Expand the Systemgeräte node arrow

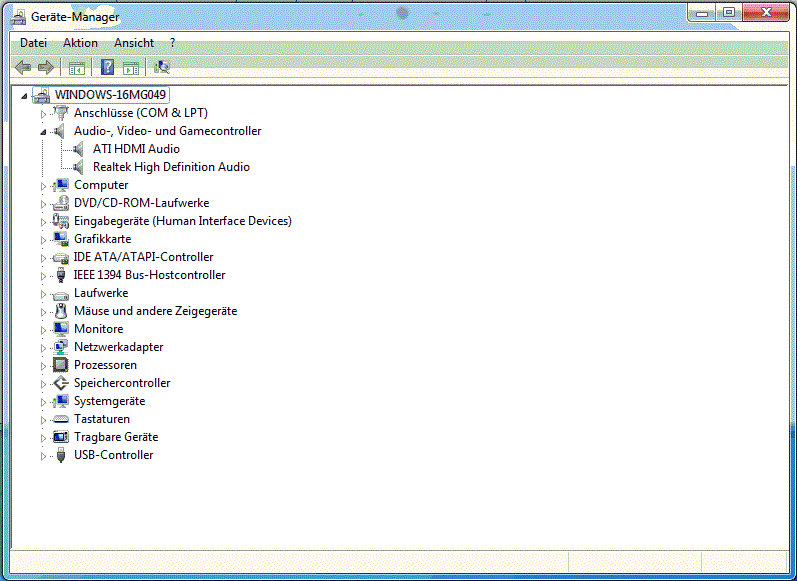43,402
